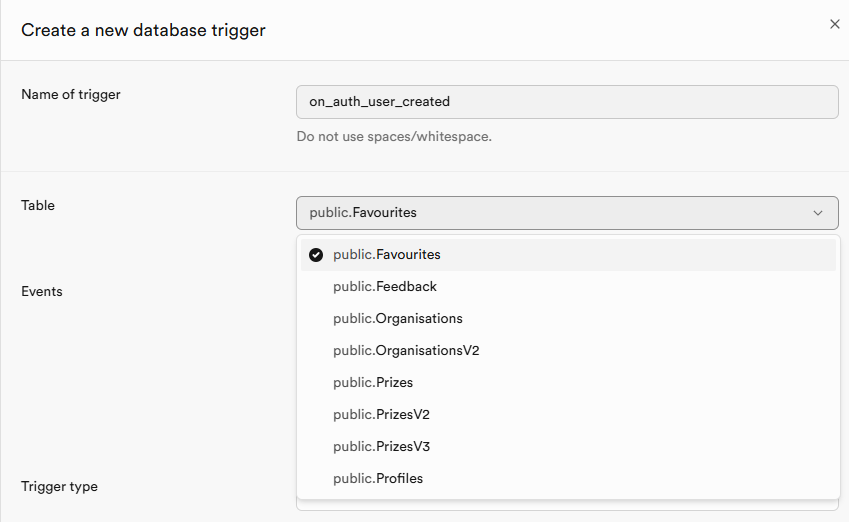Select public.Prizes as the table
849x522 pixels.
point(373,383)
